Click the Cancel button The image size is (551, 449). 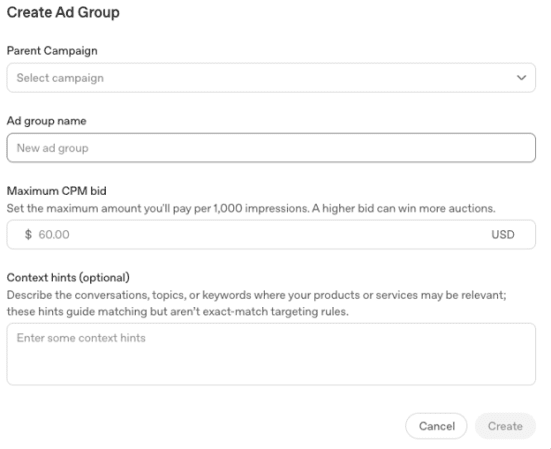coord(436,426)
